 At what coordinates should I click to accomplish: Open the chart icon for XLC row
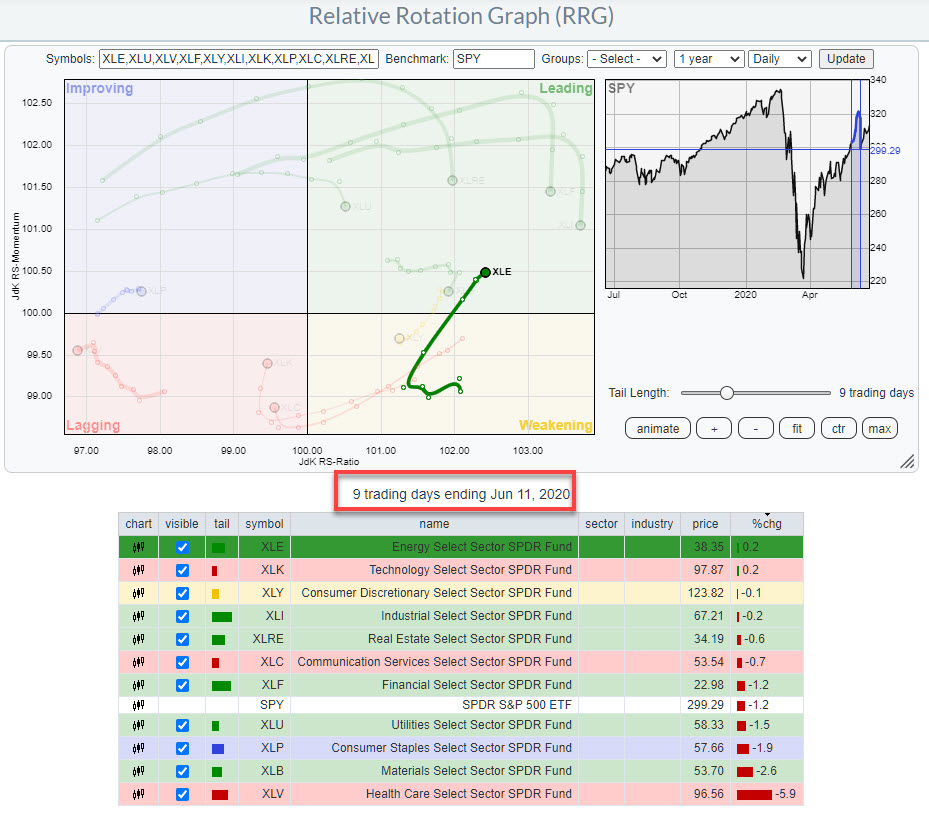138,662
